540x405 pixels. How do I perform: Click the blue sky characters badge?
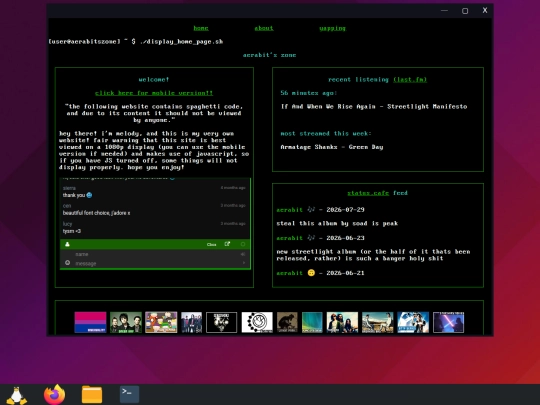click(413, 322)
